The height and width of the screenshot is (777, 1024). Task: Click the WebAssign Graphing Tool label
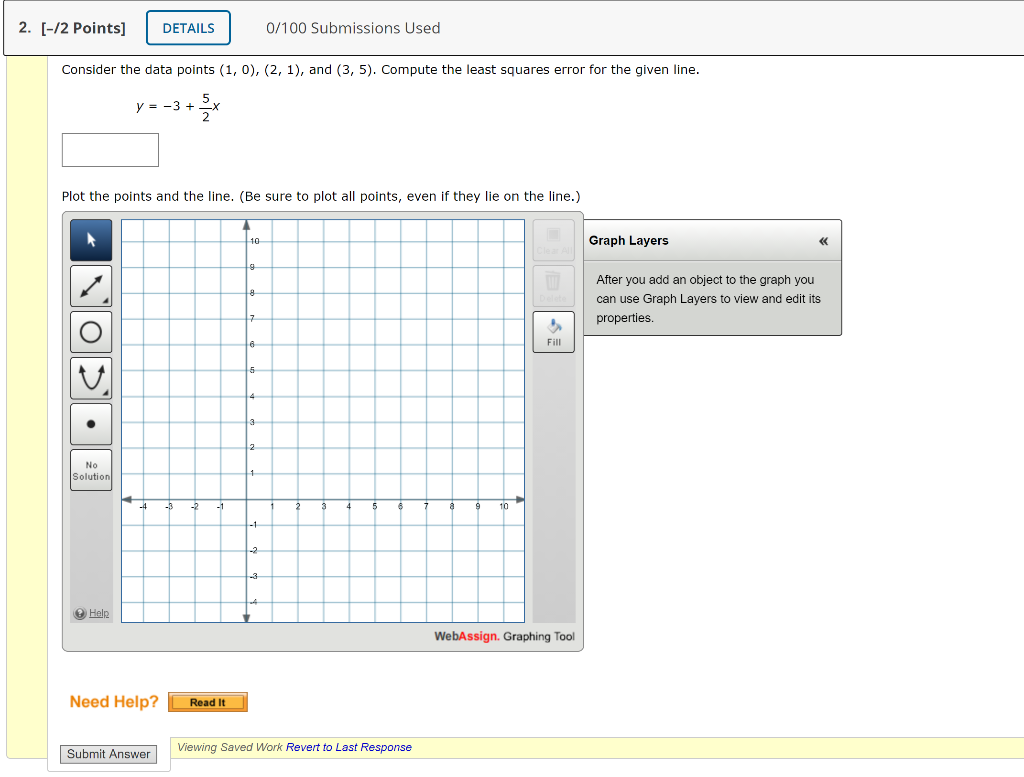(x=503, y=636)
